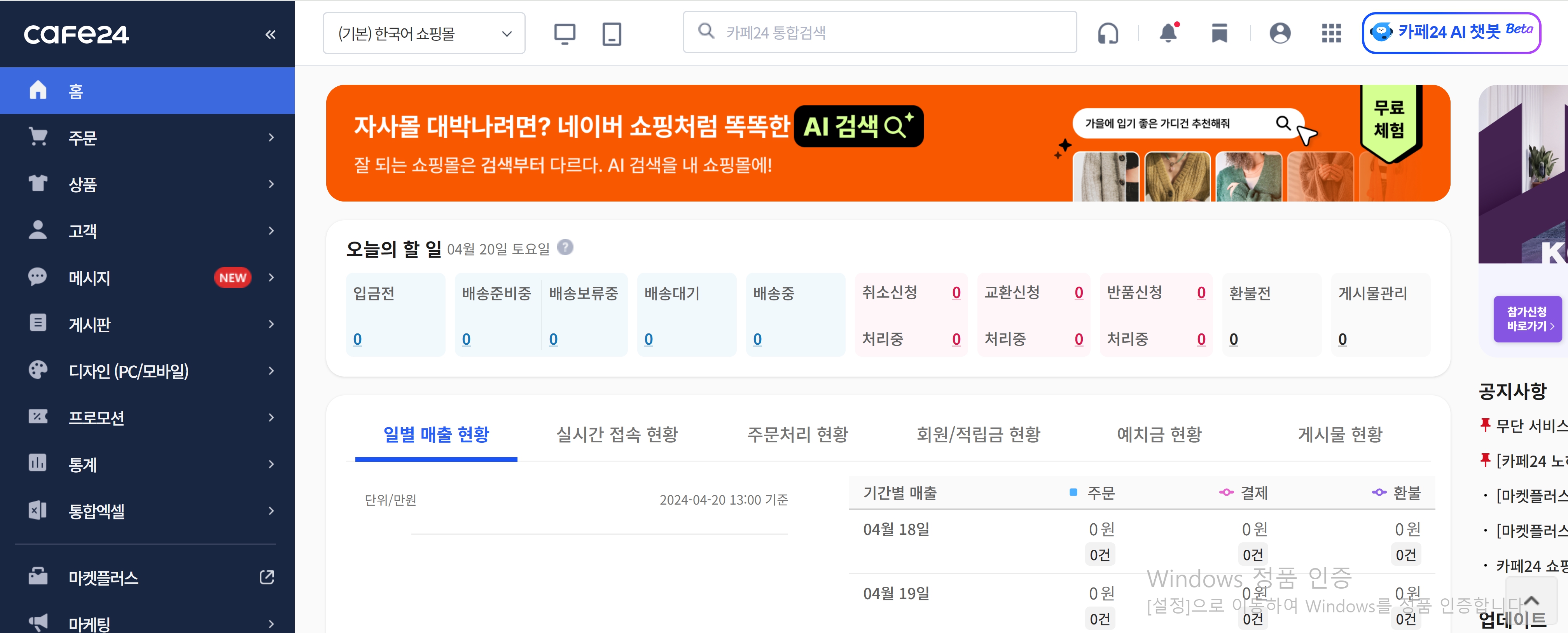The height and width of the screenshot is (633, 1568).
Task: Switch to 회원/적립금 현황 tab
Action: pyautogui.click(x=978, y=435)
